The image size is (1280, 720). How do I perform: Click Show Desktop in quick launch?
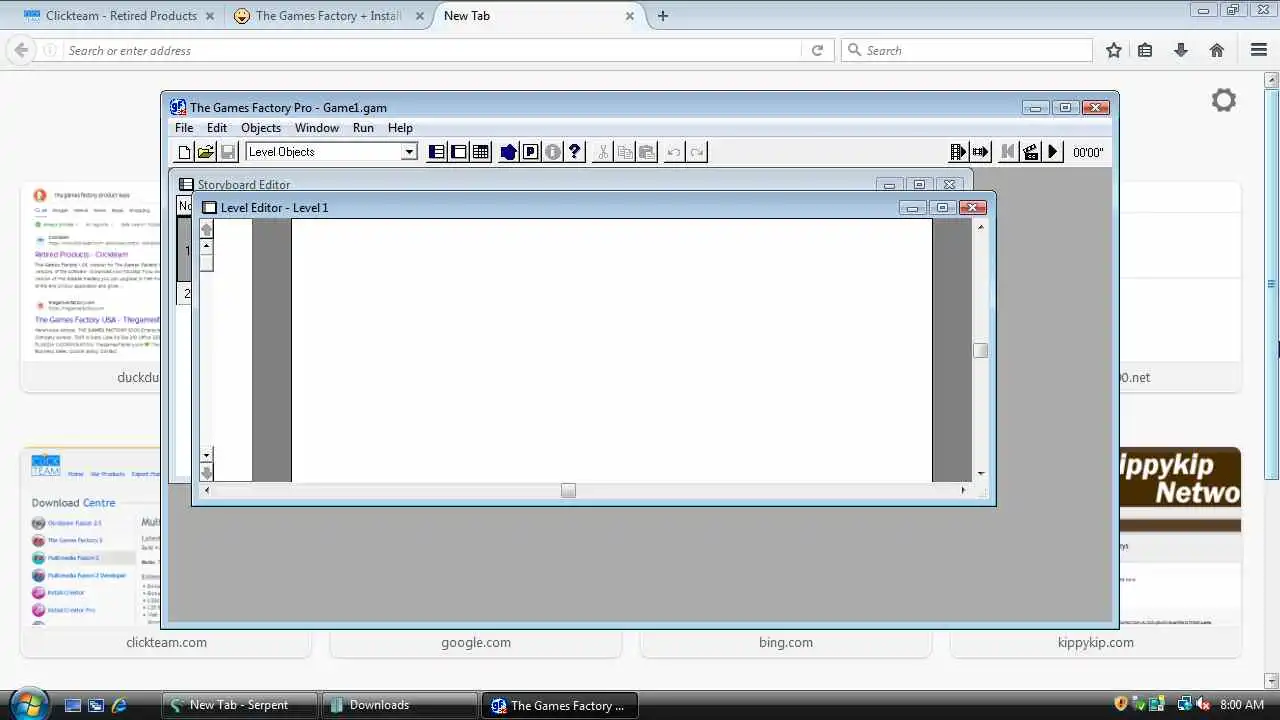click(x=72, y=705)
